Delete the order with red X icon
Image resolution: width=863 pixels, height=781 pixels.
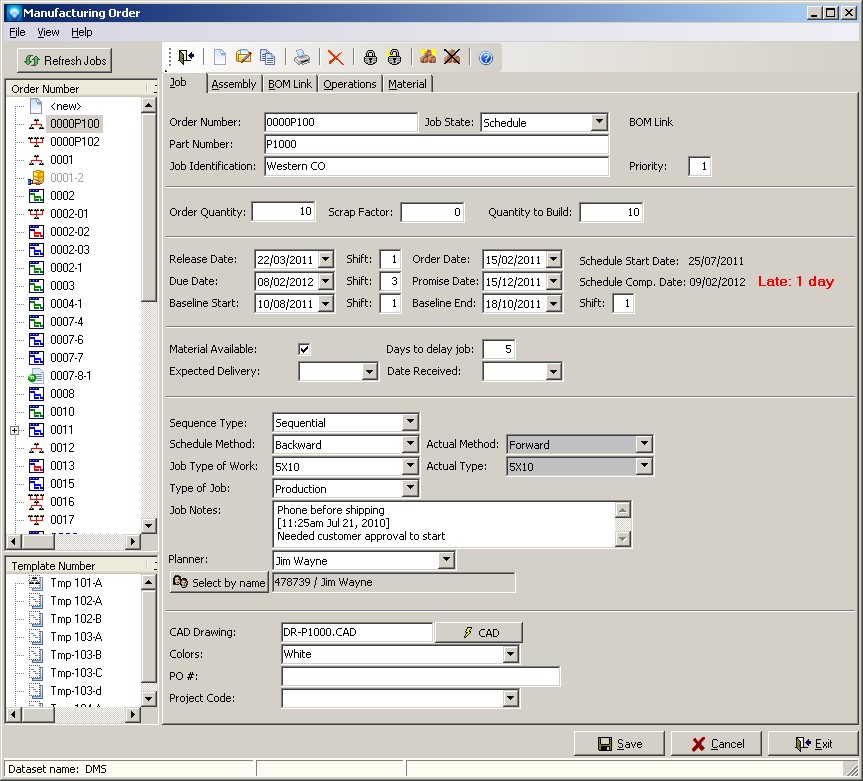335,58
